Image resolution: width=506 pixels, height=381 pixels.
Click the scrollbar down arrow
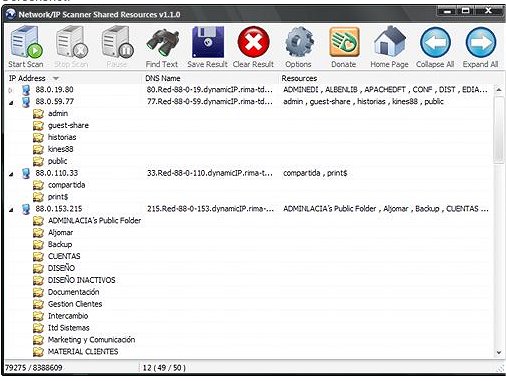(499, 352)
